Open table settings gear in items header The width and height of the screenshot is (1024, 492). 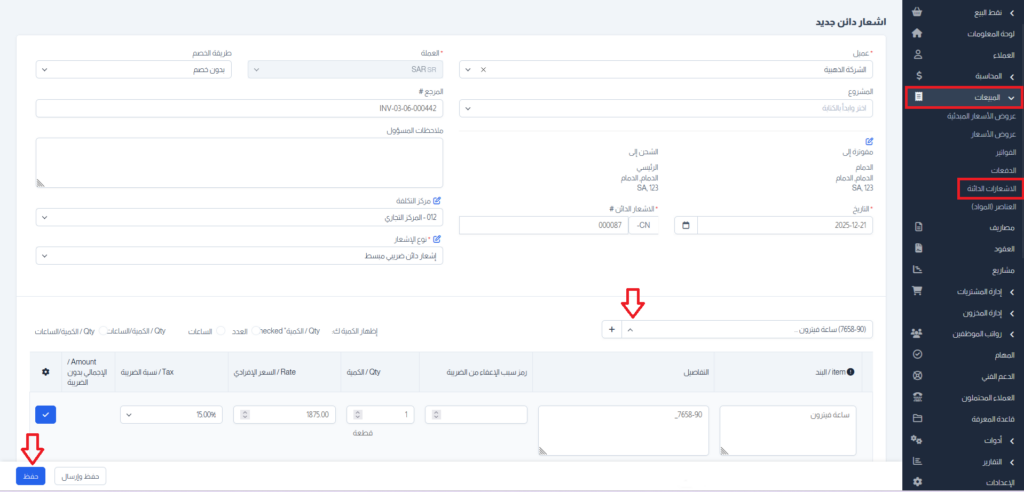click(44, 372)
